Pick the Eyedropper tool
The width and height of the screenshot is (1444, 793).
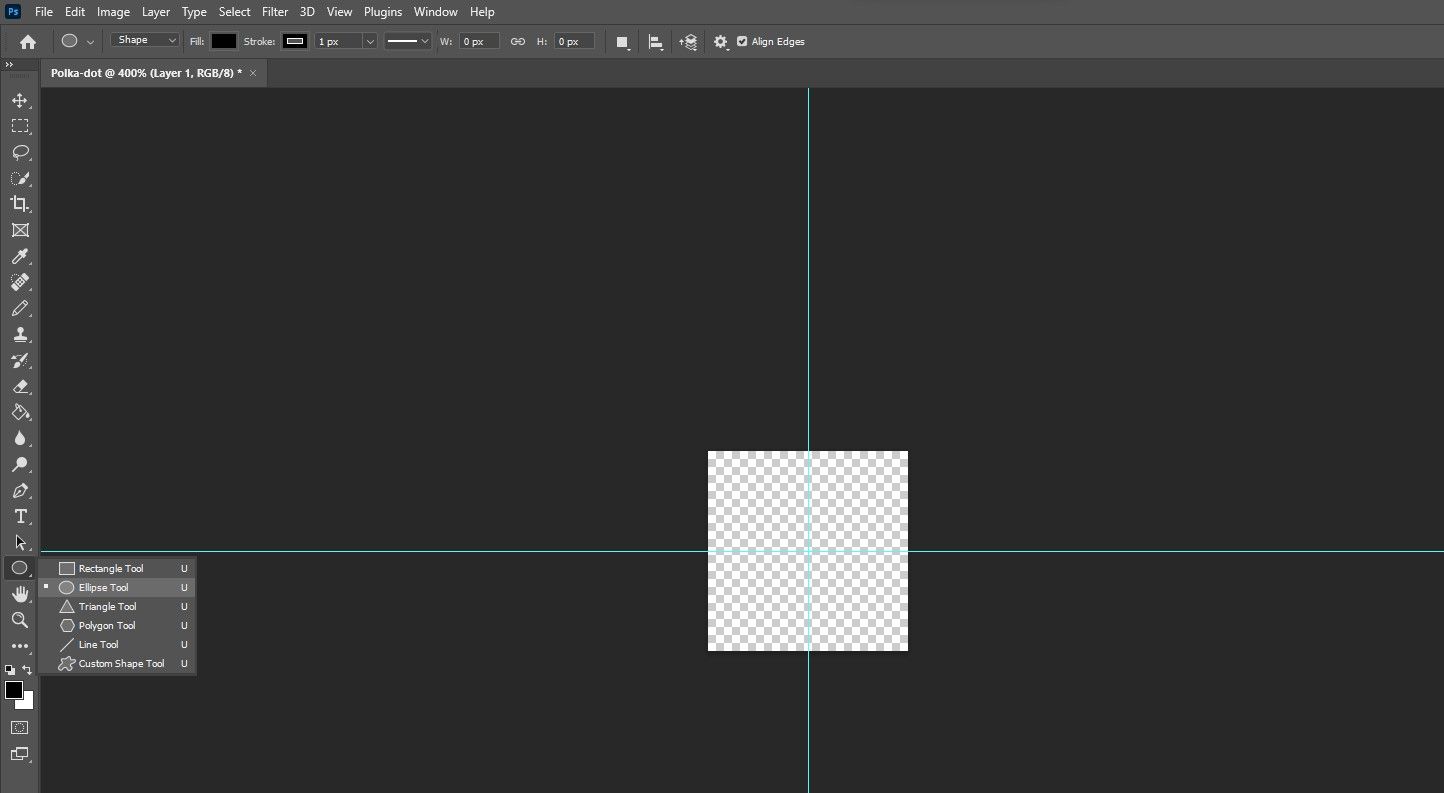[20, 257]
